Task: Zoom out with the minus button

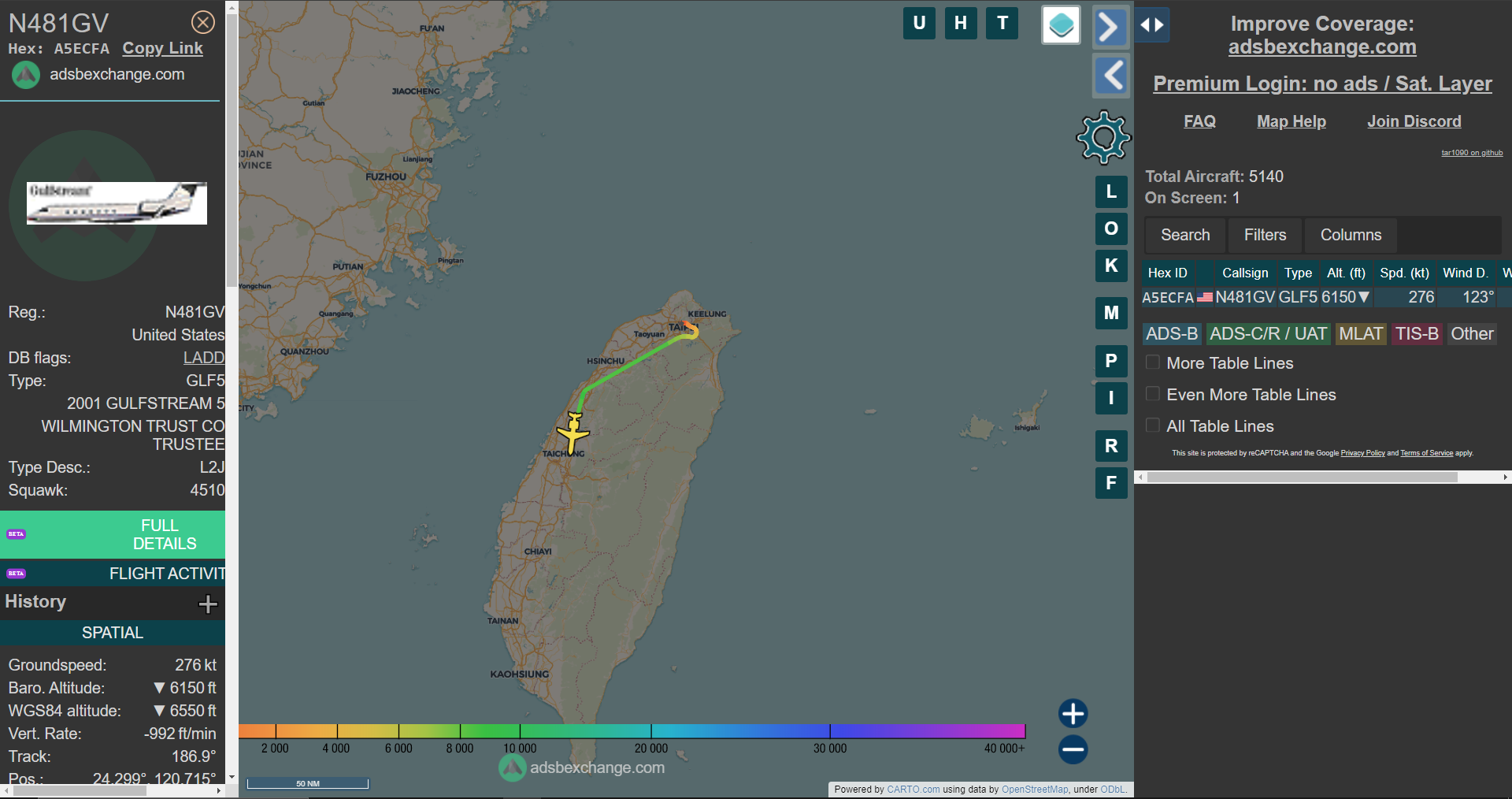Action: coord(1073,749)
